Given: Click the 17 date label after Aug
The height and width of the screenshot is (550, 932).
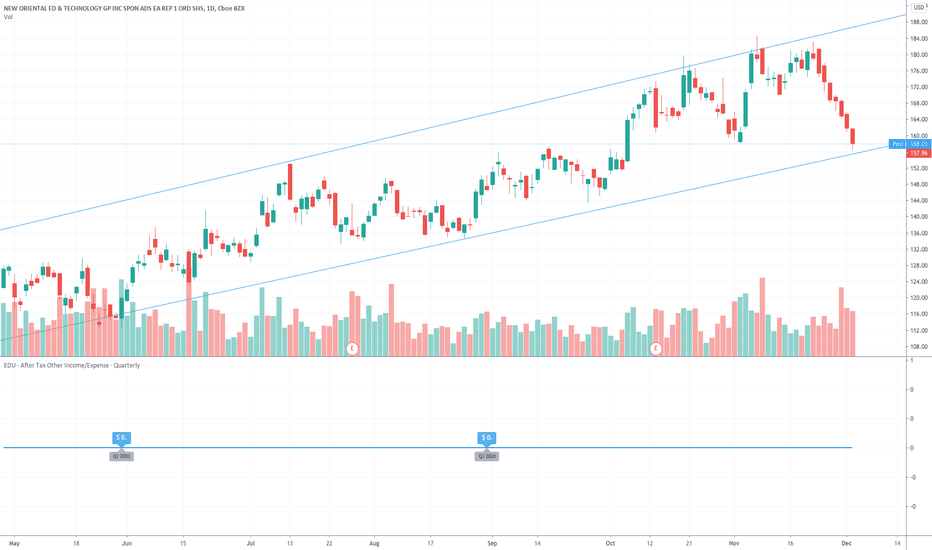Looking at the screenshot, I should pyautogui.click(x=430, y=543).
